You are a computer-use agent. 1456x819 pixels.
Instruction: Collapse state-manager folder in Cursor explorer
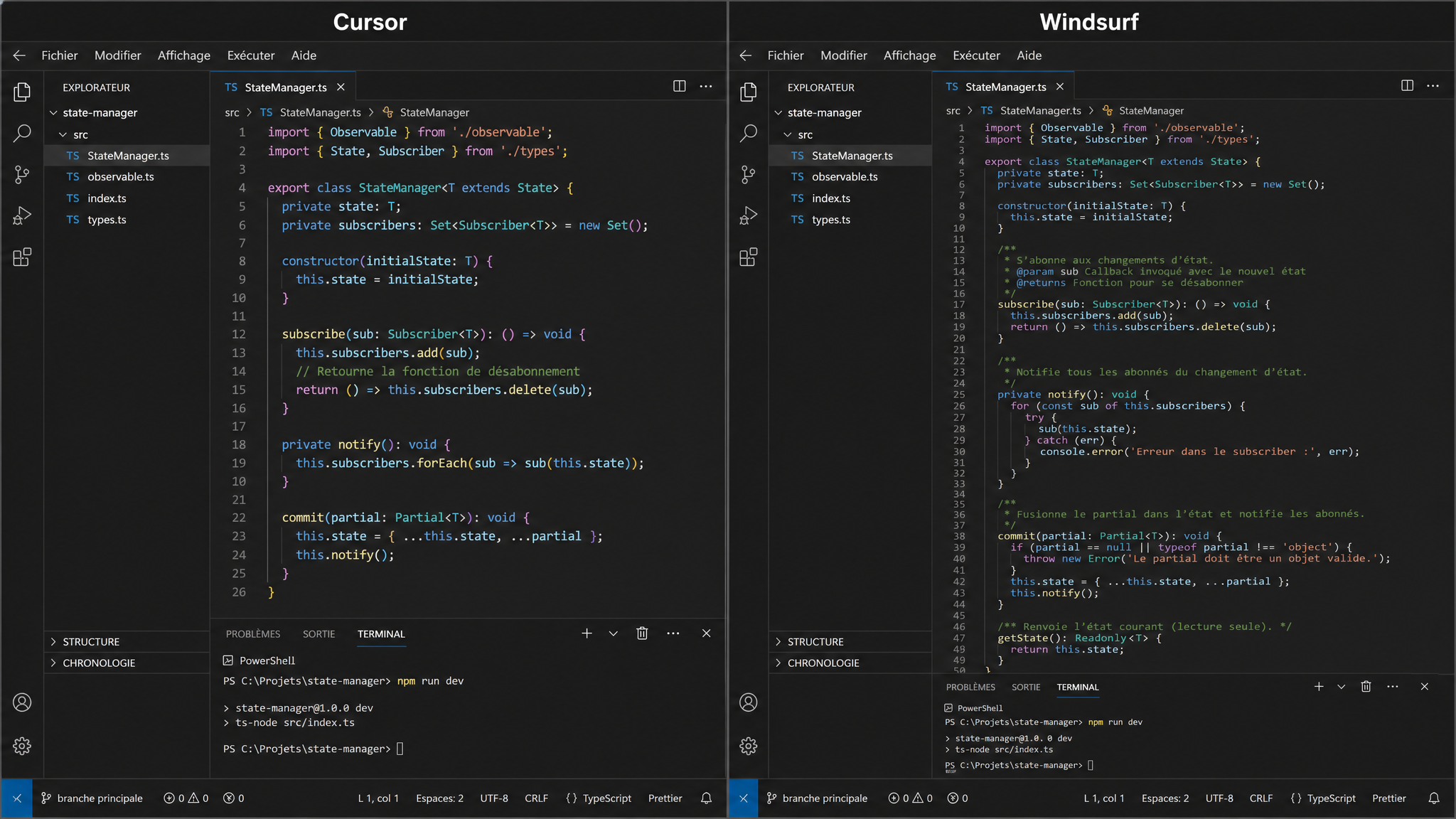(53, 112)
